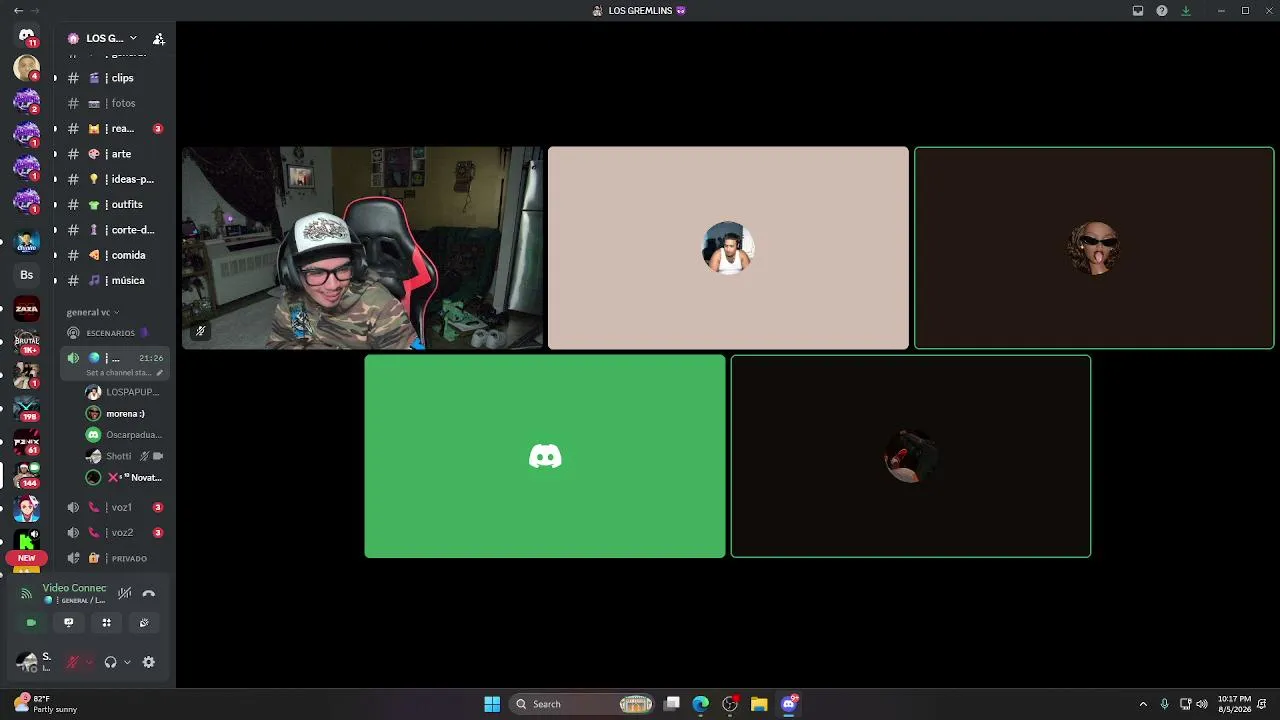Image resolution: width=1280 pixels, height=720 pixels.
Task: Show hidden system tray icons
Action: tap(1143, 704)
